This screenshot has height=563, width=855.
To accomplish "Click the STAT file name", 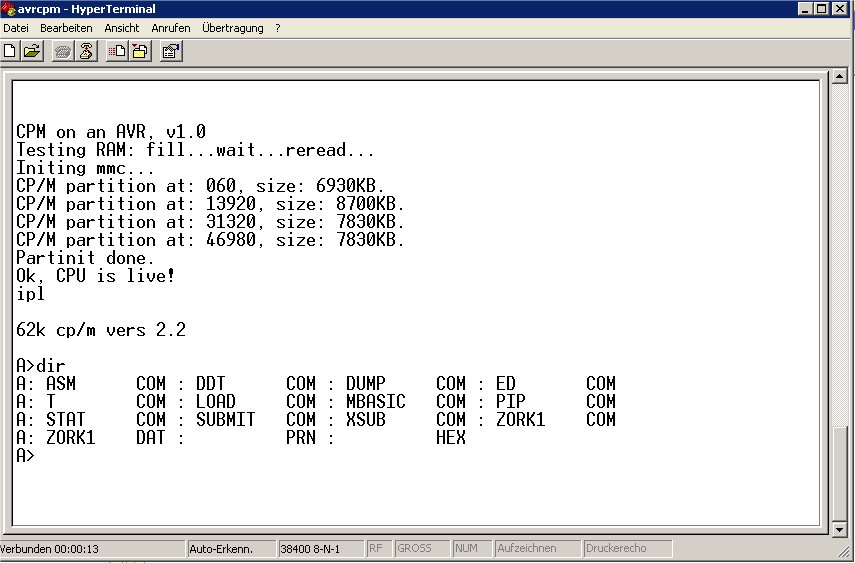I will 65,419.
